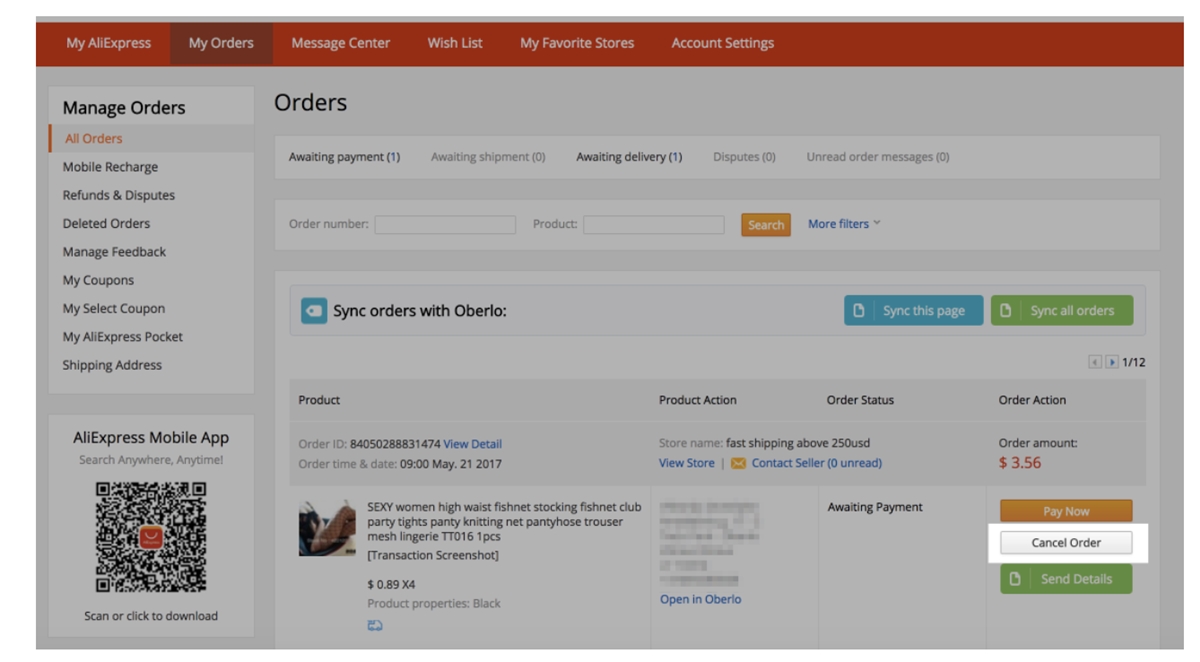
Task: Click the Order ID 84050288831474
Action: pyautogui.click(x=395, y=444)
